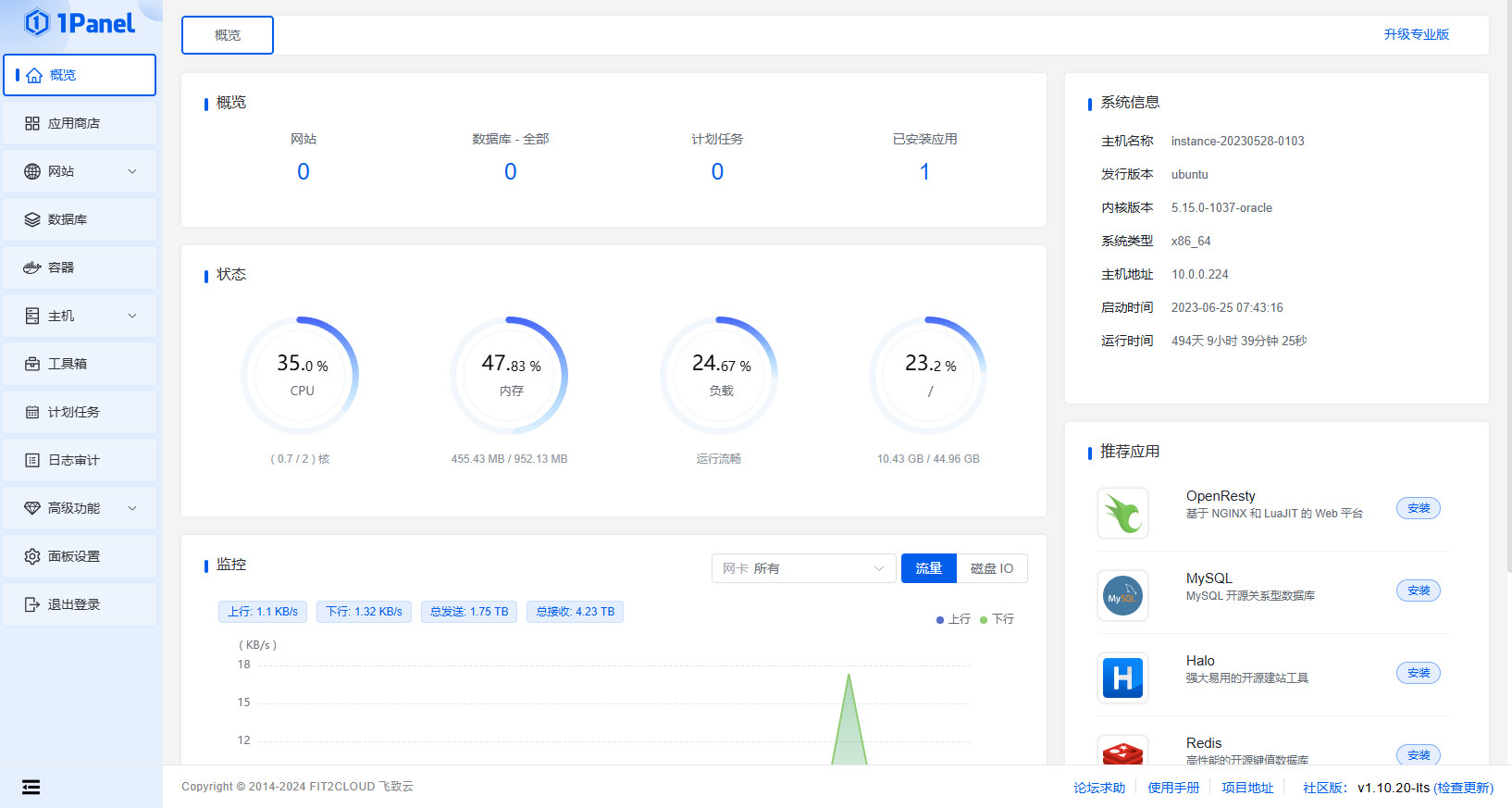
Task: Click the 网站 globe icon
Action: coord(32,171)
